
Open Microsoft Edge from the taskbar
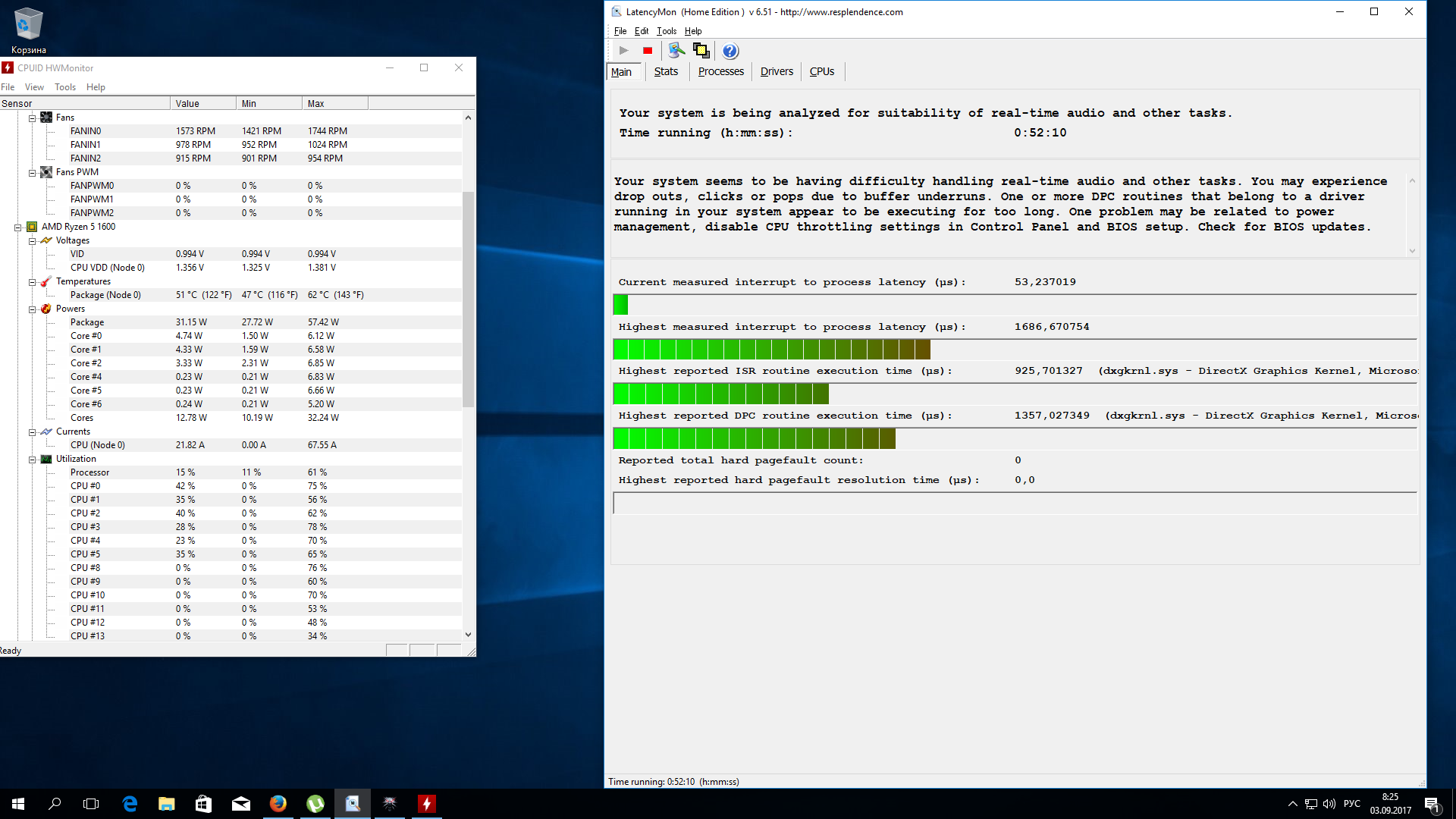(x=130, y=804)
